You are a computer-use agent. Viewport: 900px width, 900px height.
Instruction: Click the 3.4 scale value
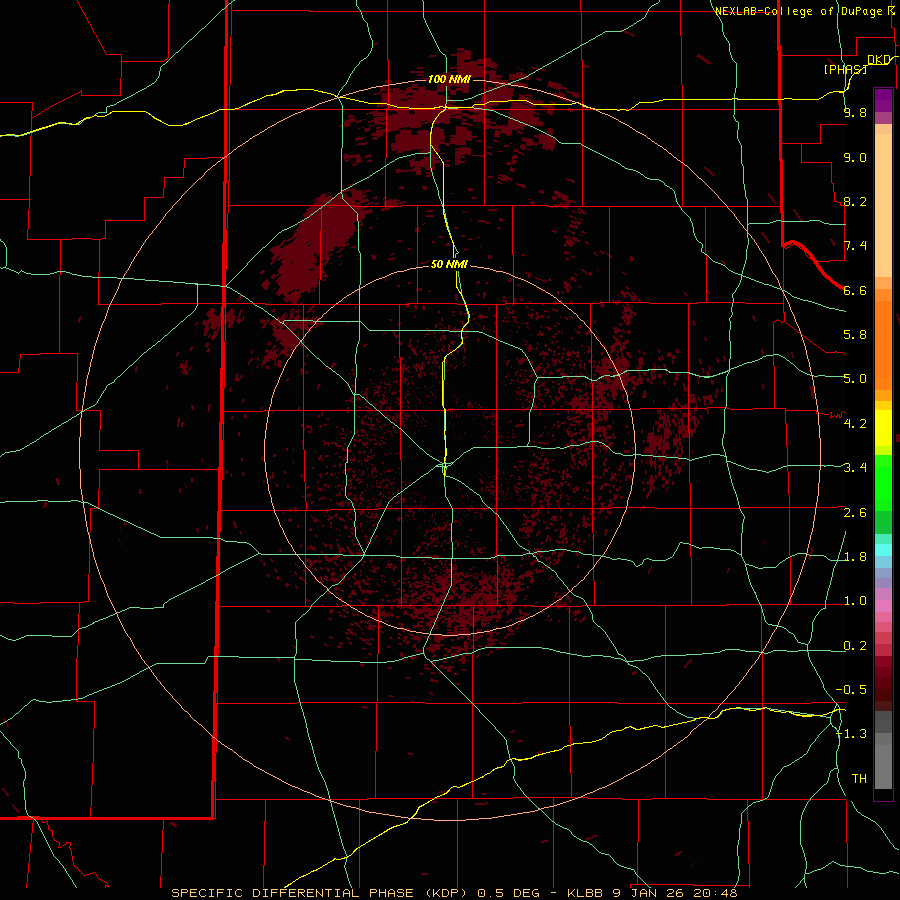click(855, 468)
